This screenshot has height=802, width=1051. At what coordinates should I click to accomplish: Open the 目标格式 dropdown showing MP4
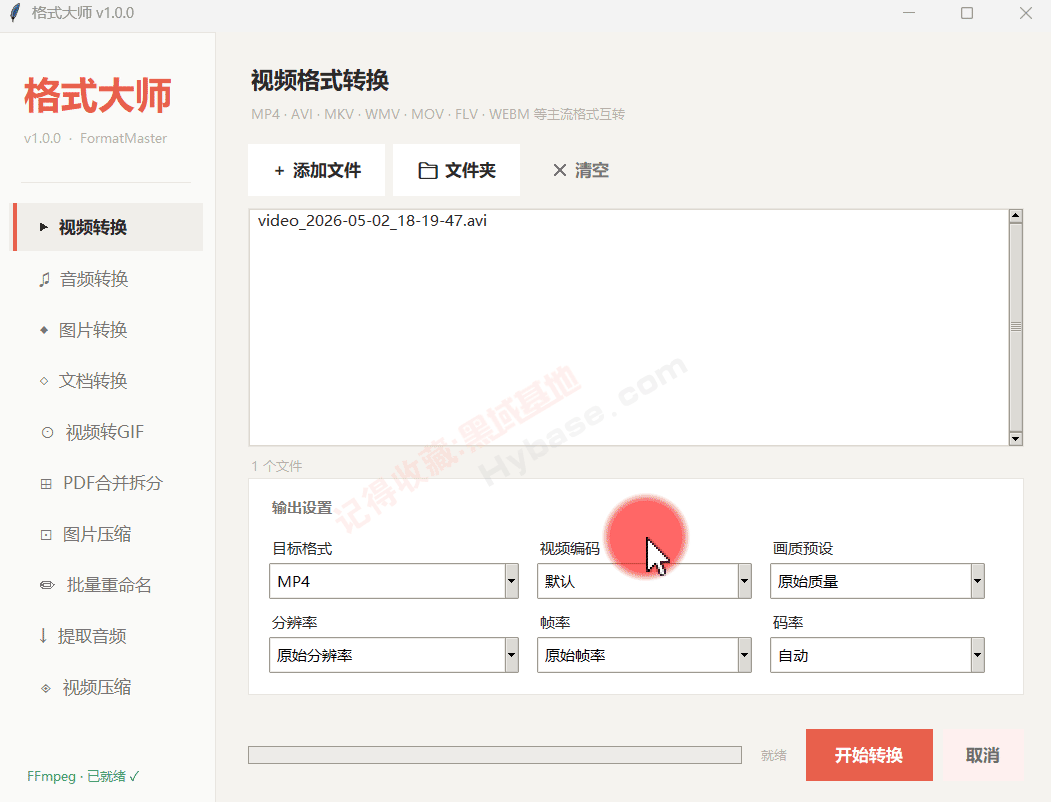[x=393, y=581]
